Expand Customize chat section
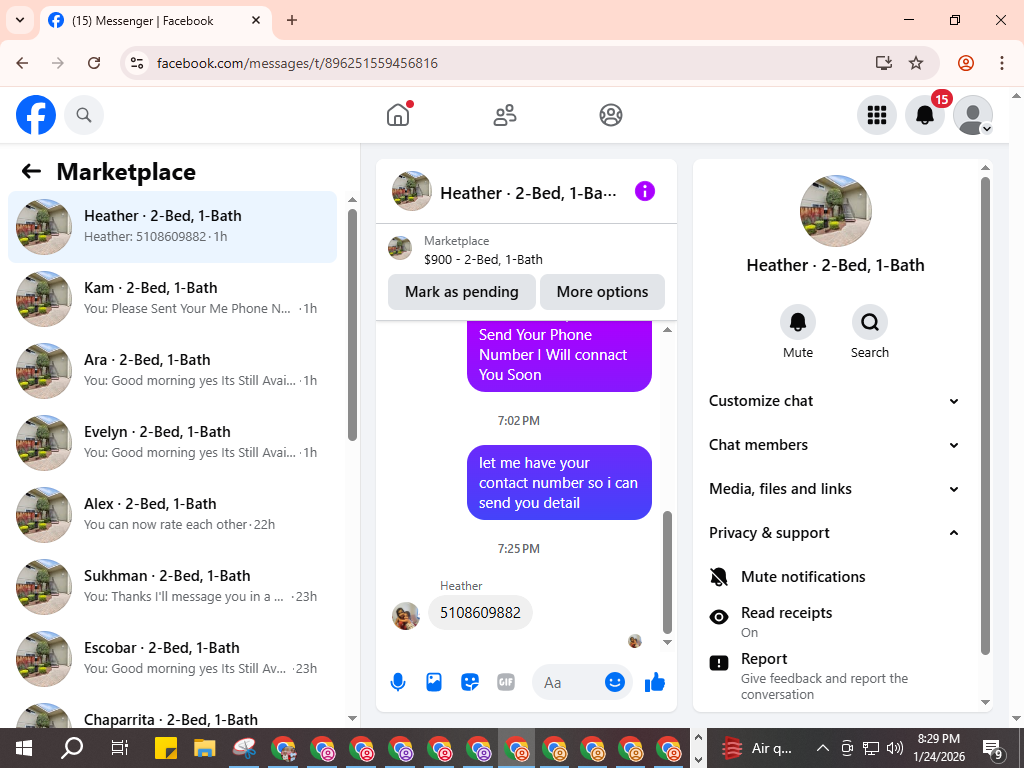1024x768 pixels. click(x=835, y=401)
